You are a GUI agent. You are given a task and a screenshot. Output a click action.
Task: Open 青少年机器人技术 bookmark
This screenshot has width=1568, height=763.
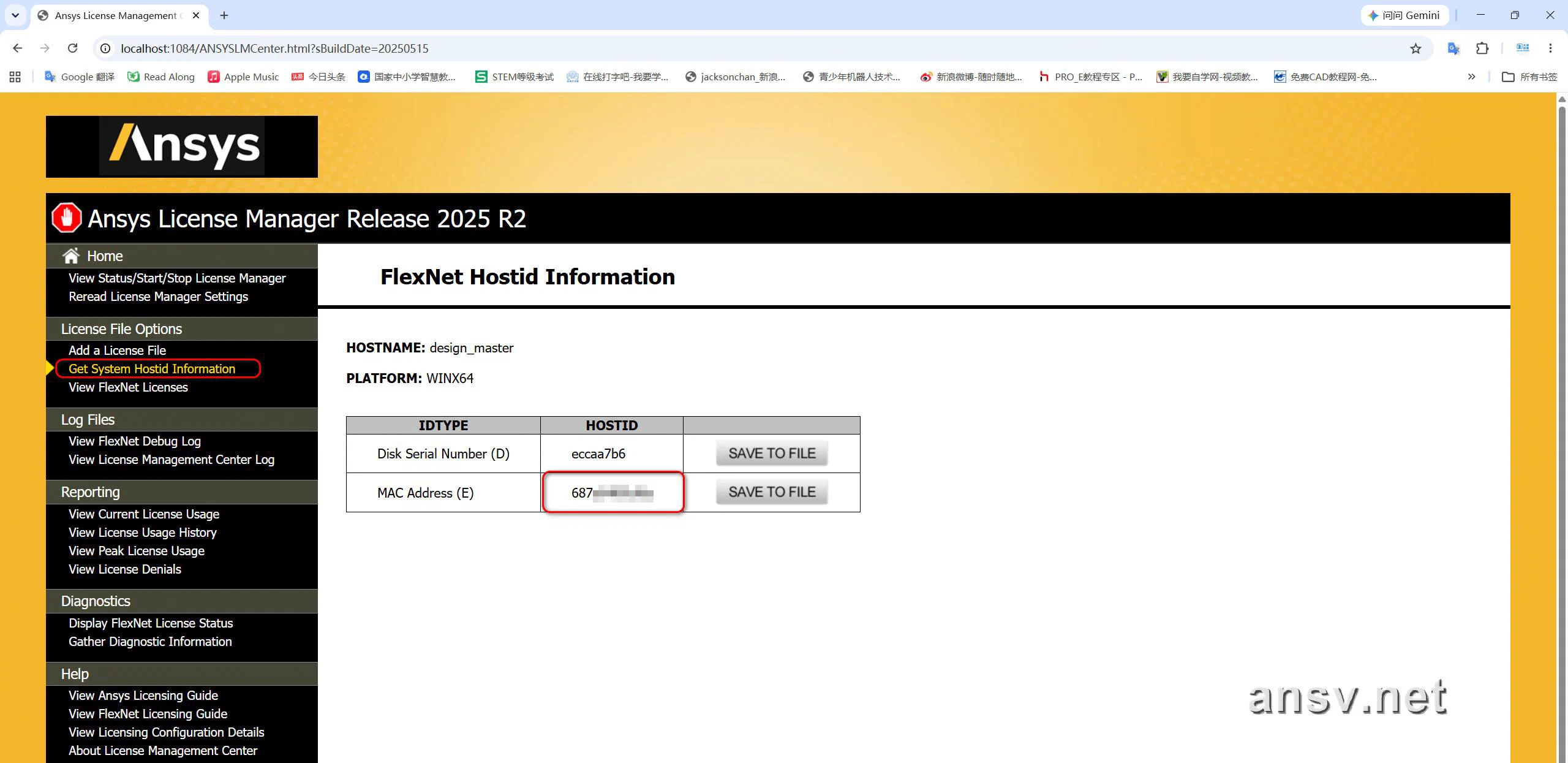(x=852, y=77)
